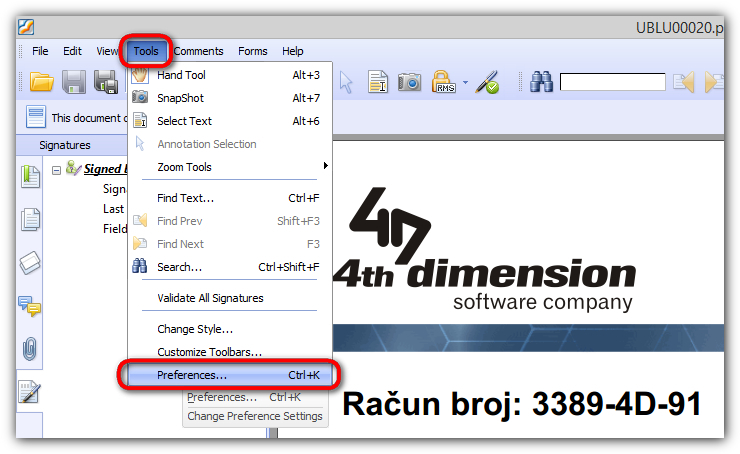Open the Forms menu
Image resolution: width=740 pixels, height=454 pixels.
tap(252, 51)
